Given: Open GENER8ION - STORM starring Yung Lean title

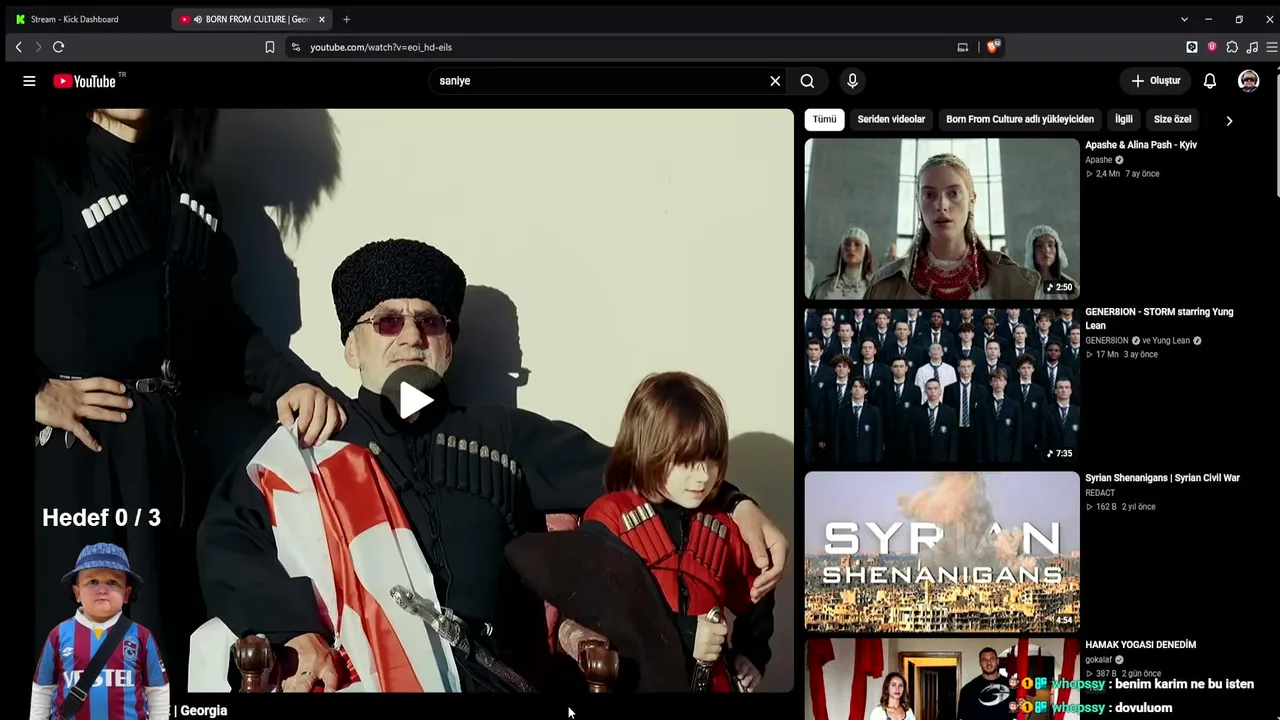Looking at the screenshot, I should point(1159,318).
